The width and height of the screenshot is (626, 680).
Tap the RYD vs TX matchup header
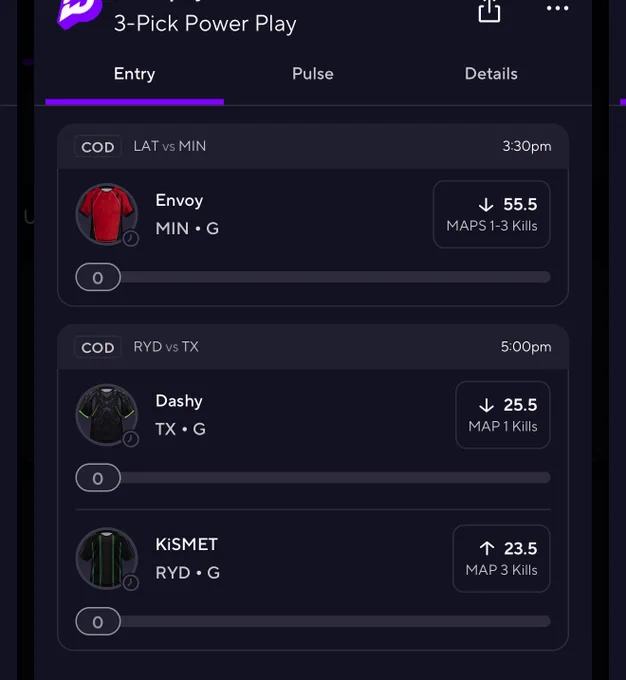[x=166, y=347]
